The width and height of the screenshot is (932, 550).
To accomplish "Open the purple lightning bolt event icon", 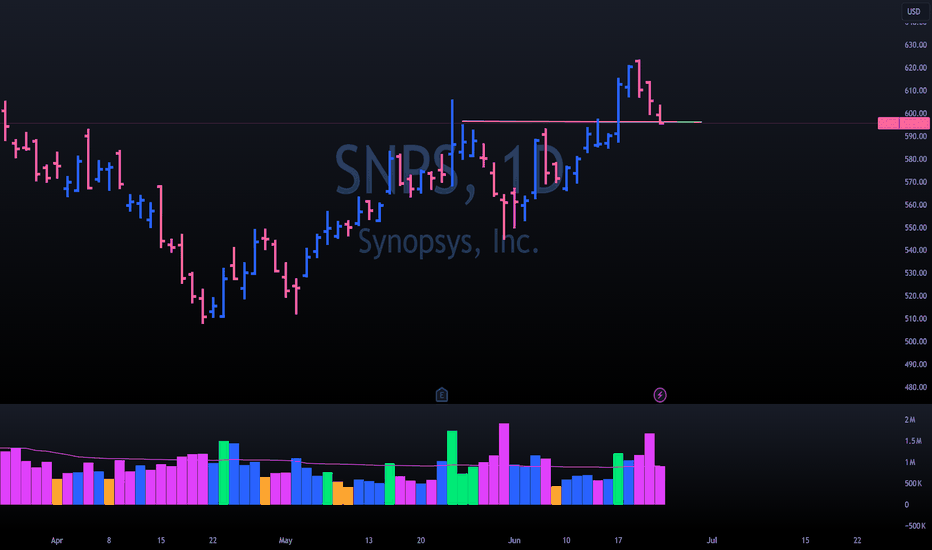I will click(x=660, y=395).
